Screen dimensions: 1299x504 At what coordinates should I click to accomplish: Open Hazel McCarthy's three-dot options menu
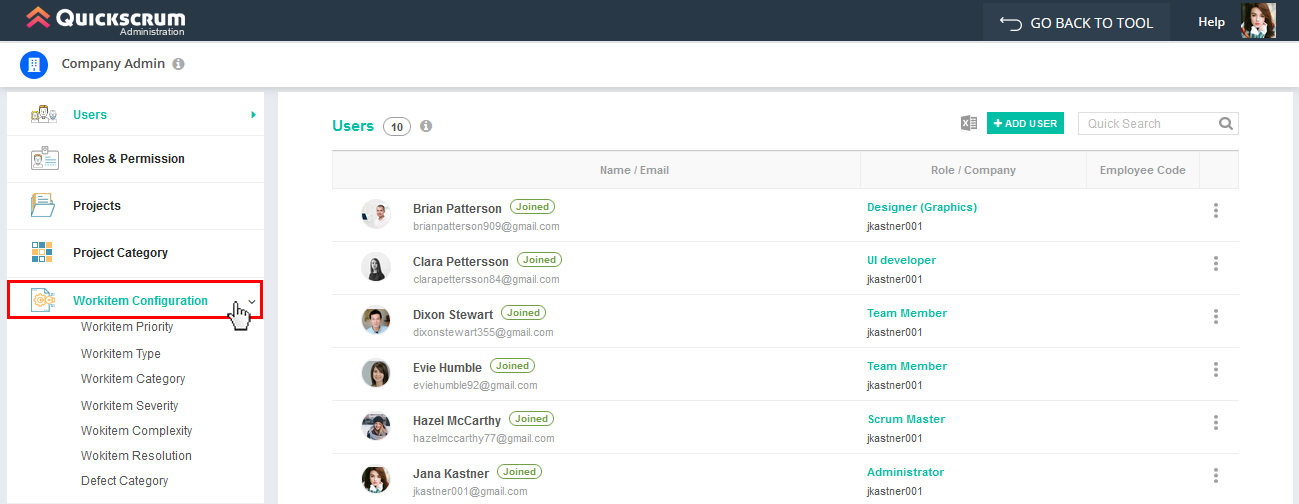point(1216,422)
